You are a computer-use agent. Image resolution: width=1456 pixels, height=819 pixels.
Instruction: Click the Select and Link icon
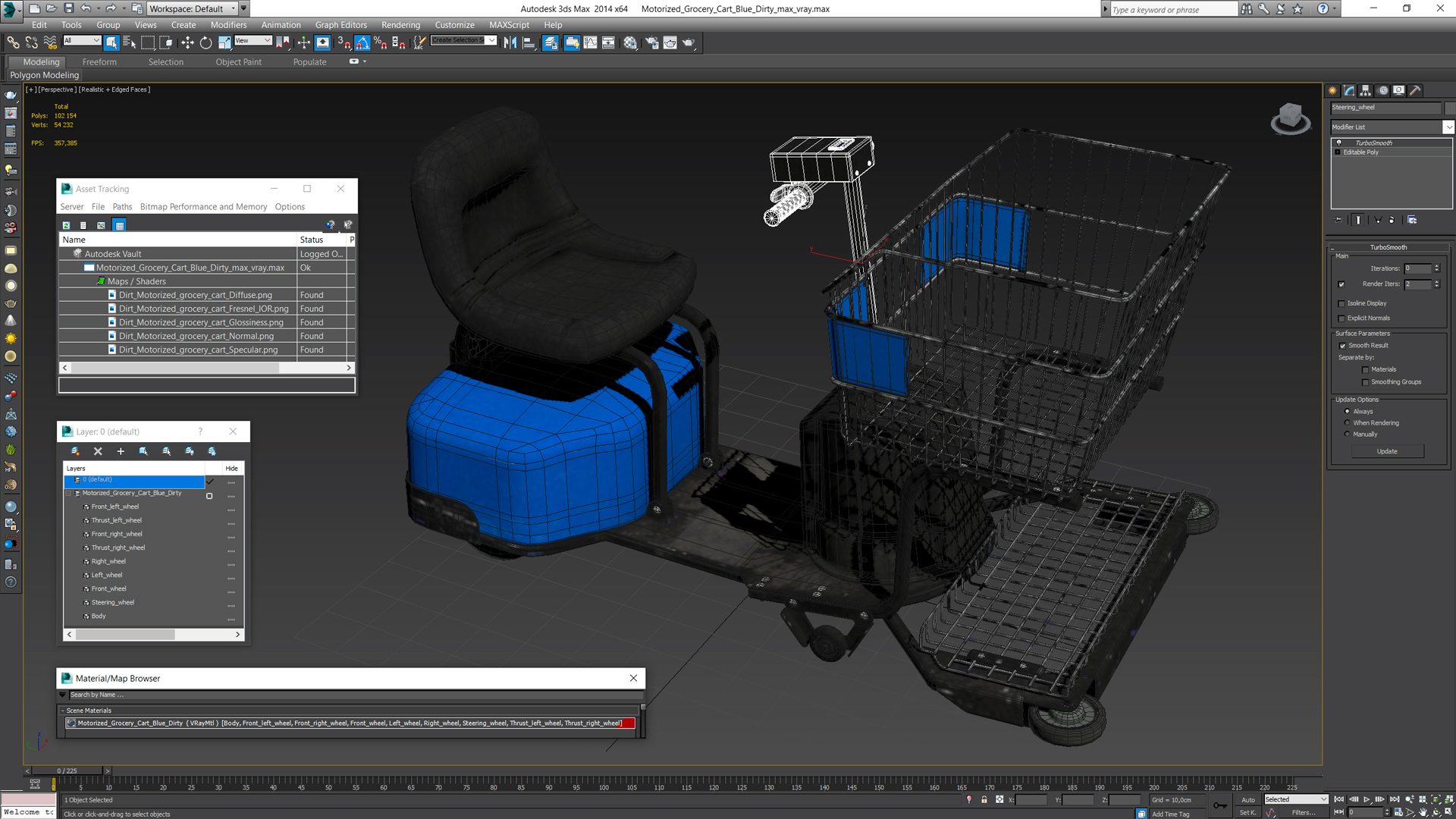(13, 43)
